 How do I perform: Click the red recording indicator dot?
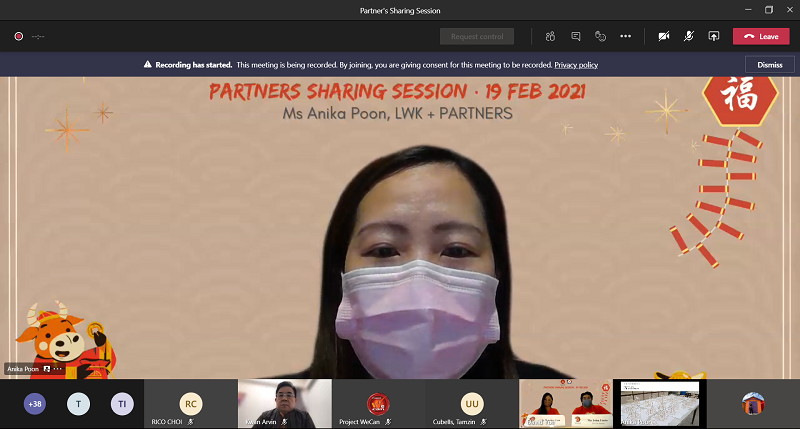(x=18, y=36)
